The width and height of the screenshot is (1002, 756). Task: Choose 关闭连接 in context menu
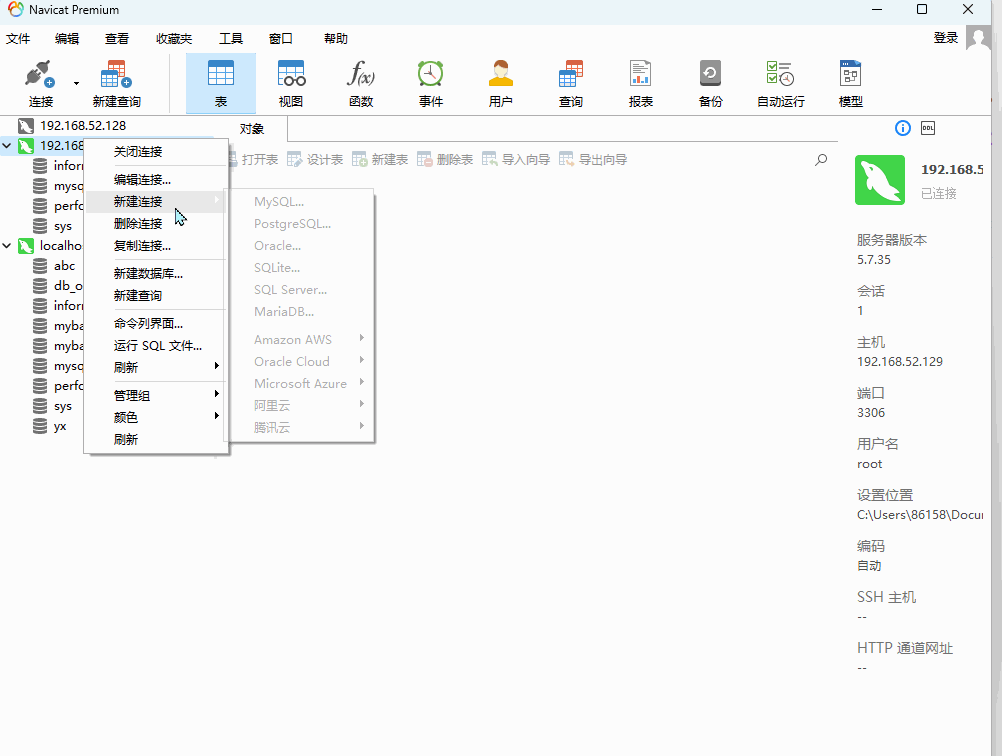click(x=156, y=151)
